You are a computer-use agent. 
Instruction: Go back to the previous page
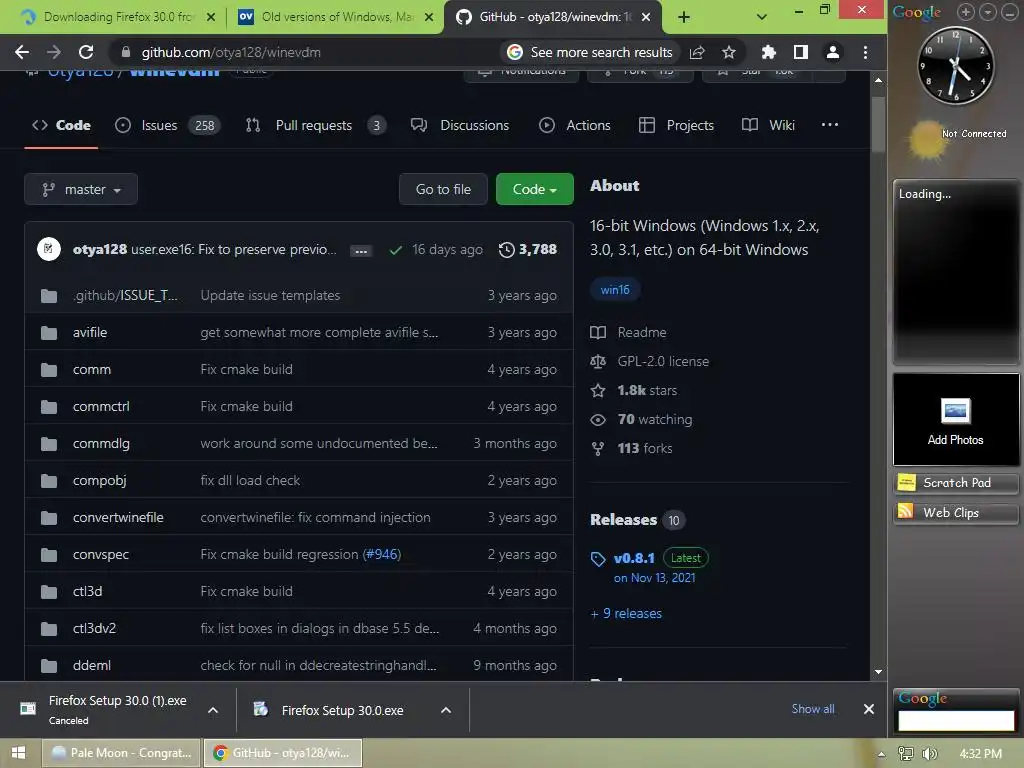coord(22,52)
